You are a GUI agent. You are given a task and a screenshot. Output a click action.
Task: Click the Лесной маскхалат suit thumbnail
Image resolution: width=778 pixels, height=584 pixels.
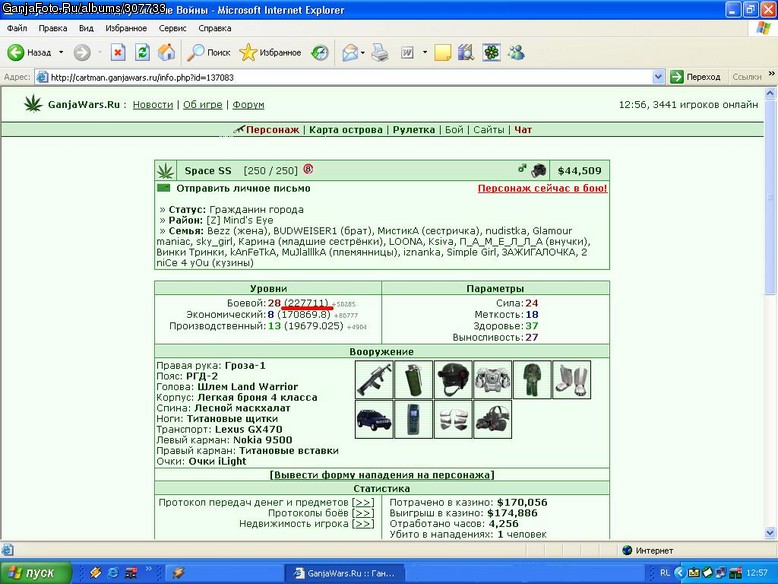(532, 380)
